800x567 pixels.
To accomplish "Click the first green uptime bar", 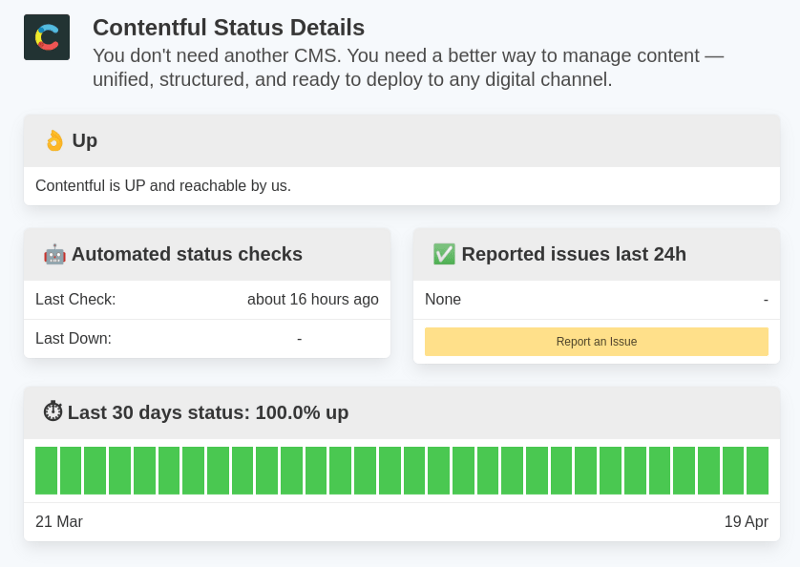I will coord(46,471).
